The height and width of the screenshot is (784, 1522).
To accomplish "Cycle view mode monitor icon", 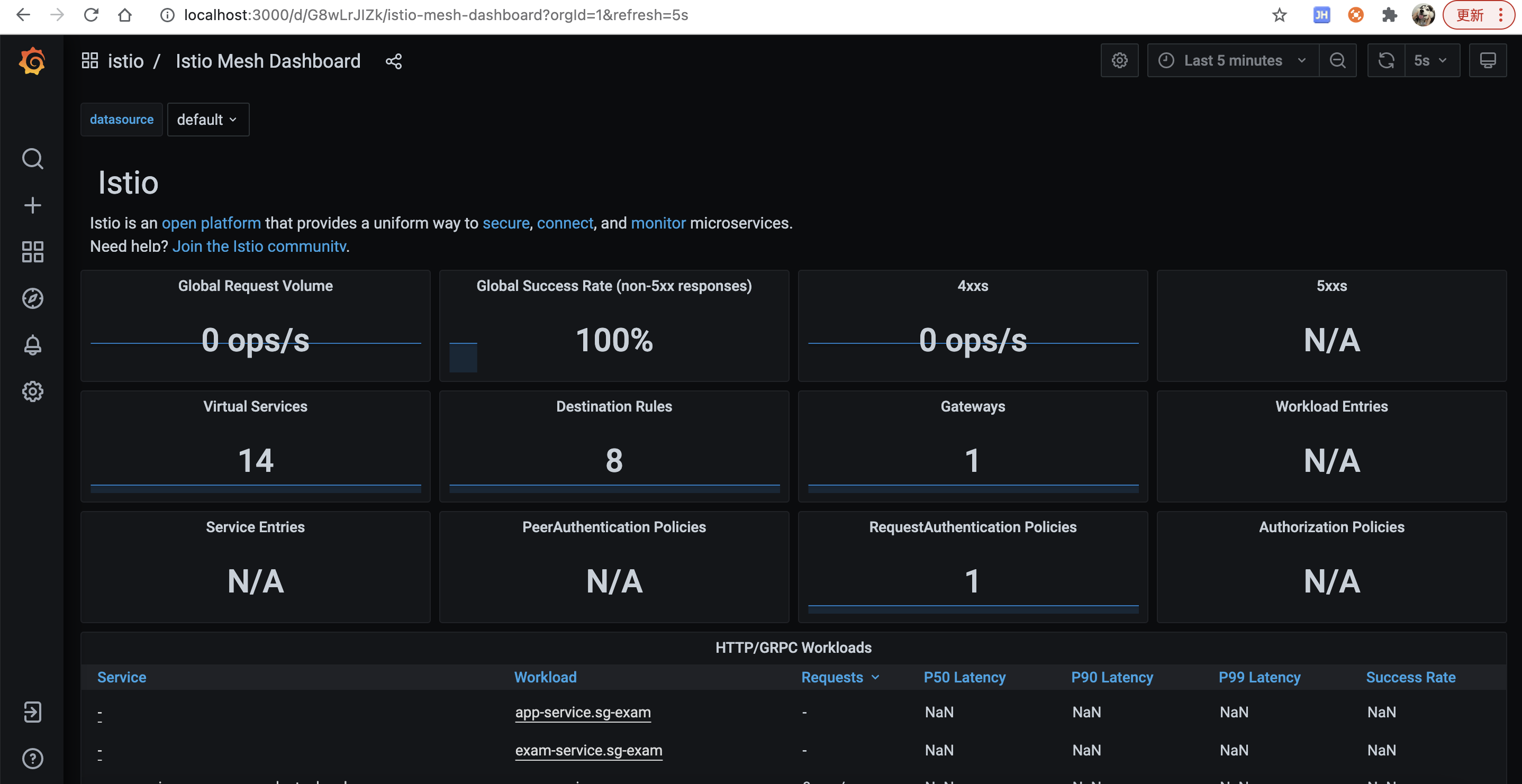I will pos(1488,60).
